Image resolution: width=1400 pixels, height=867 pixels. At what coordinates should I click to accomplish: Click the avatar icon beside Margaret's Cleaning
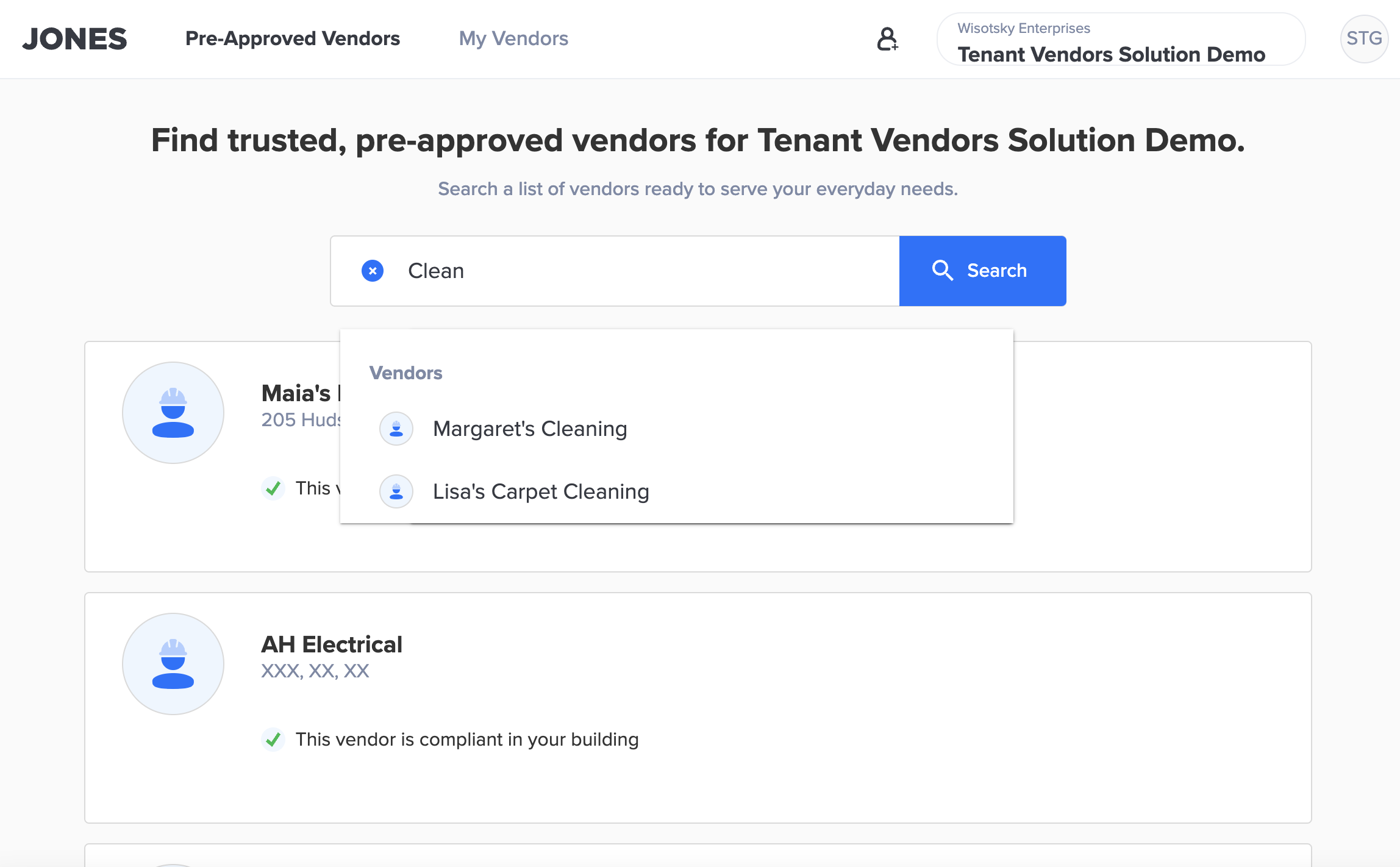pyautogui.click(x=396, y=429)
